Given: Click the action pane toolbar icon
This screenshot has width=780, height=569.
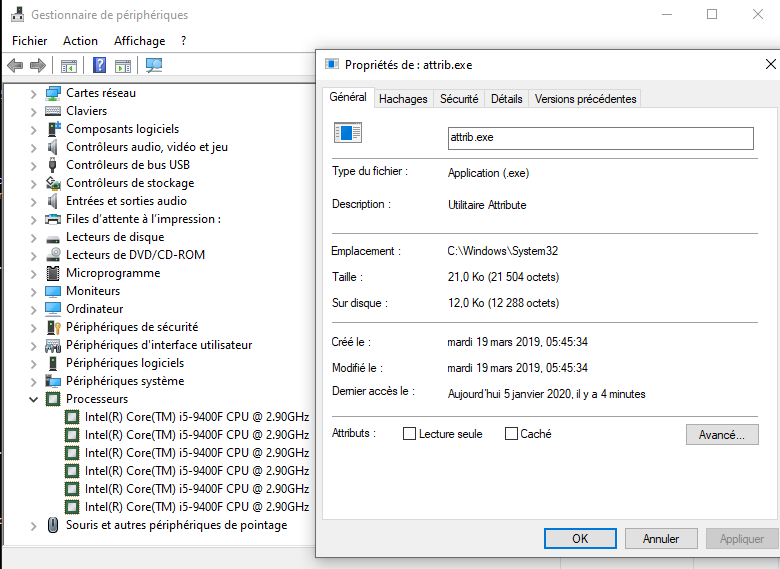Looking at the screenshot, I should pyautogui.click(x=123, y=66).
